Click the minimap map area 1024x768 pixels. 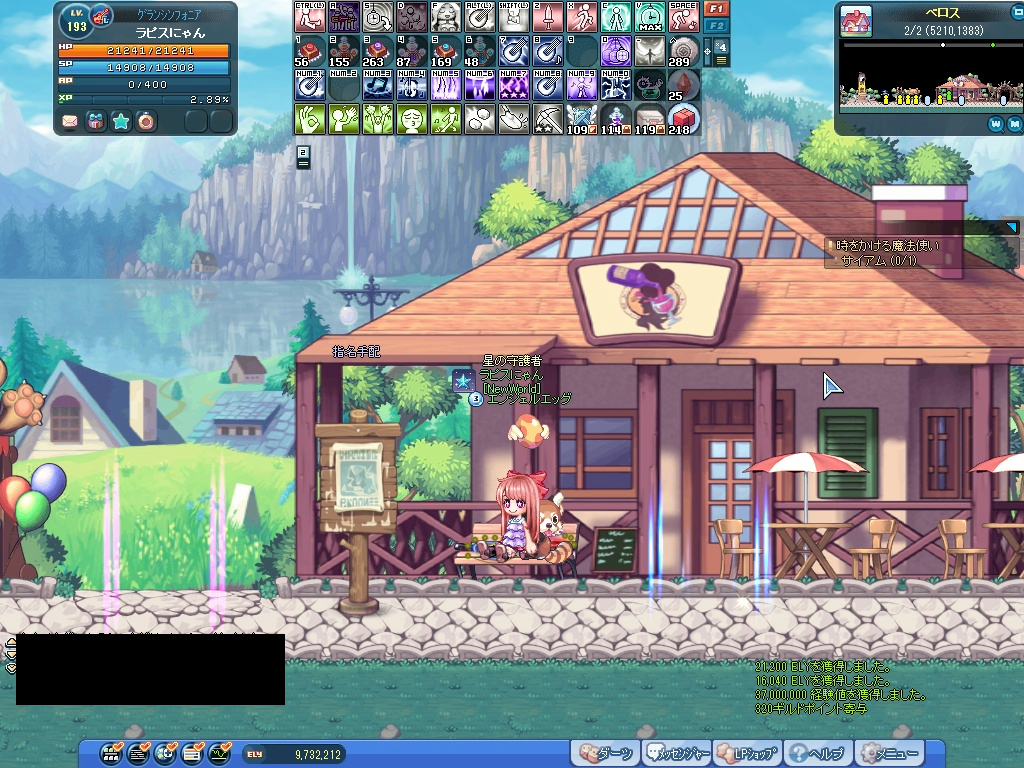click(931, 77)
